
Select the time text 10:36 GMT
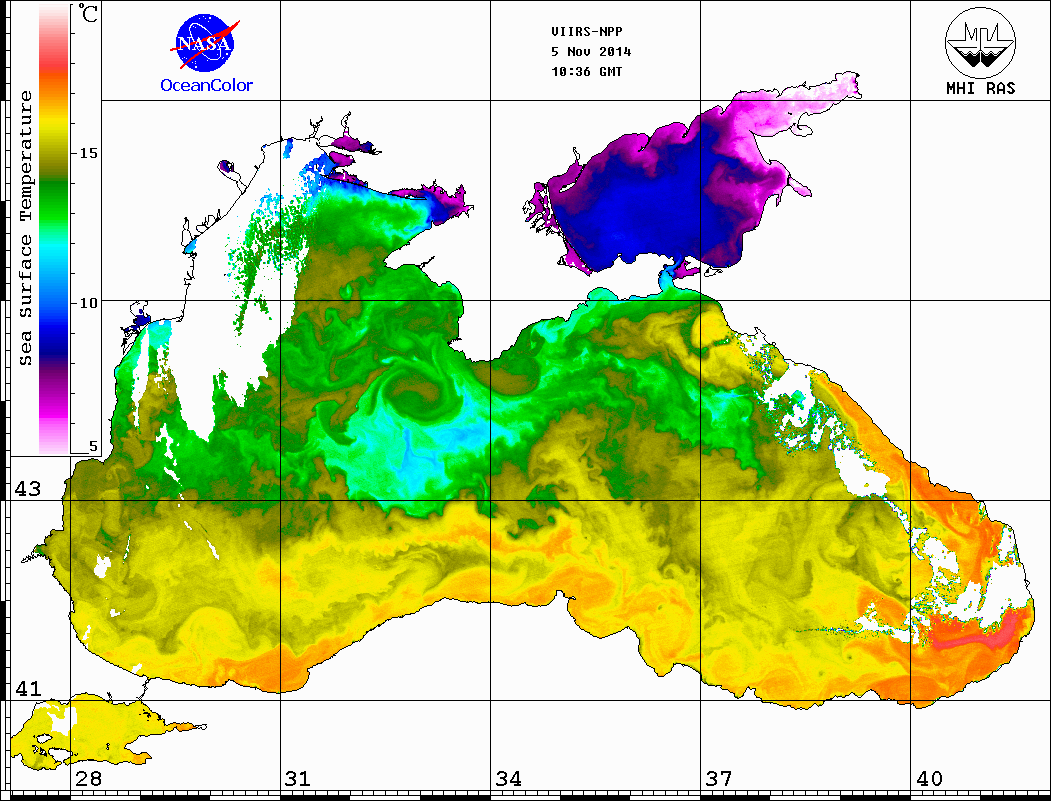pyautogui.click(x=586, y=71)
